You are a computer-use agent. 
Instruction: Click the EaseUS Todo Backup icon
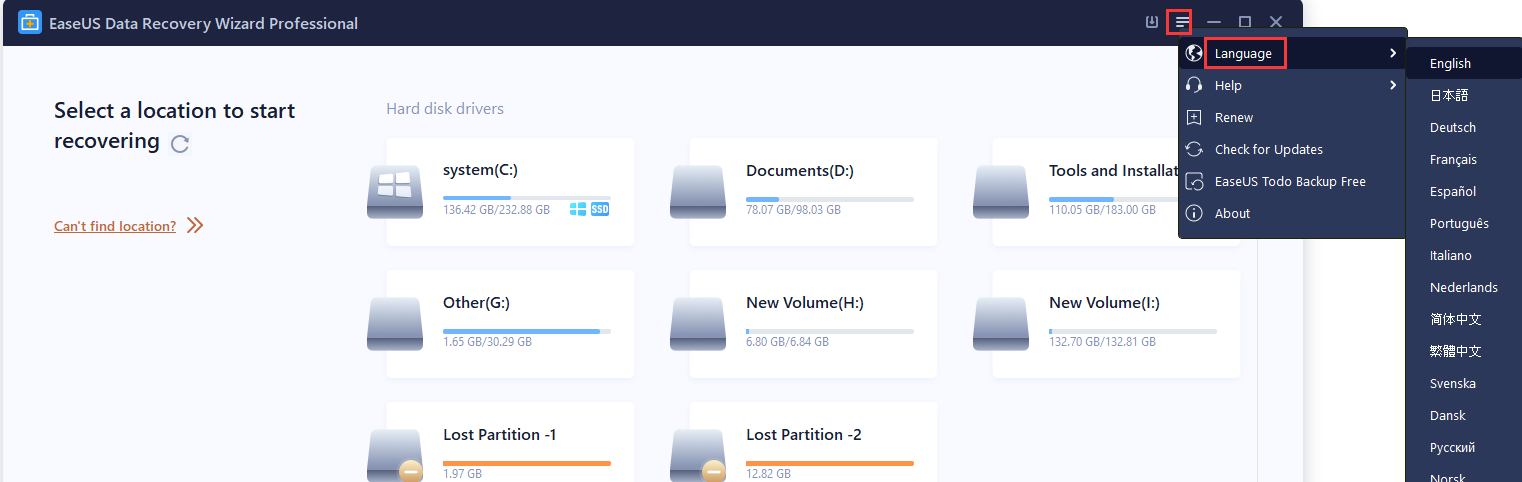click(1193, 181)
